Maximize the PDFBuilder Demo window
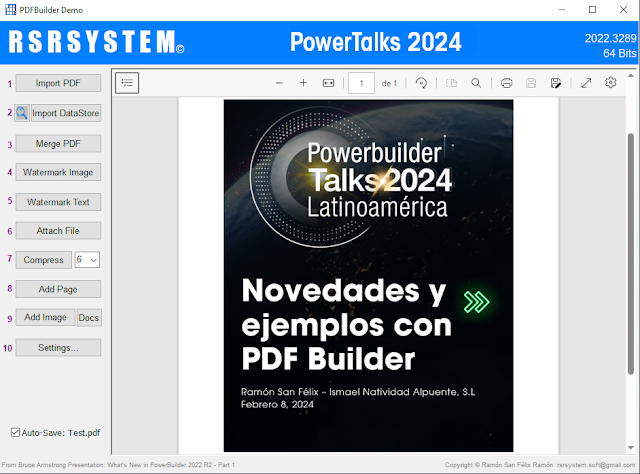This screenshot has height=474, width=640. point(592,10)
